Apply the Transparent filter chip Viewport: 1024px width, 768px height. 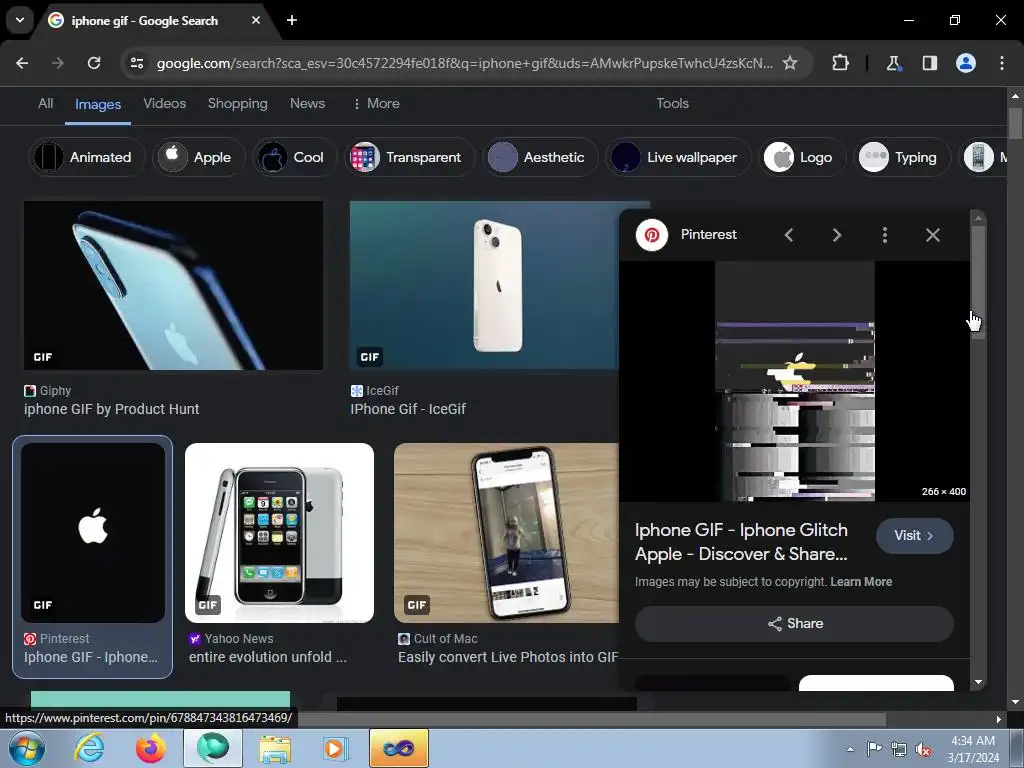pos(409,157)
